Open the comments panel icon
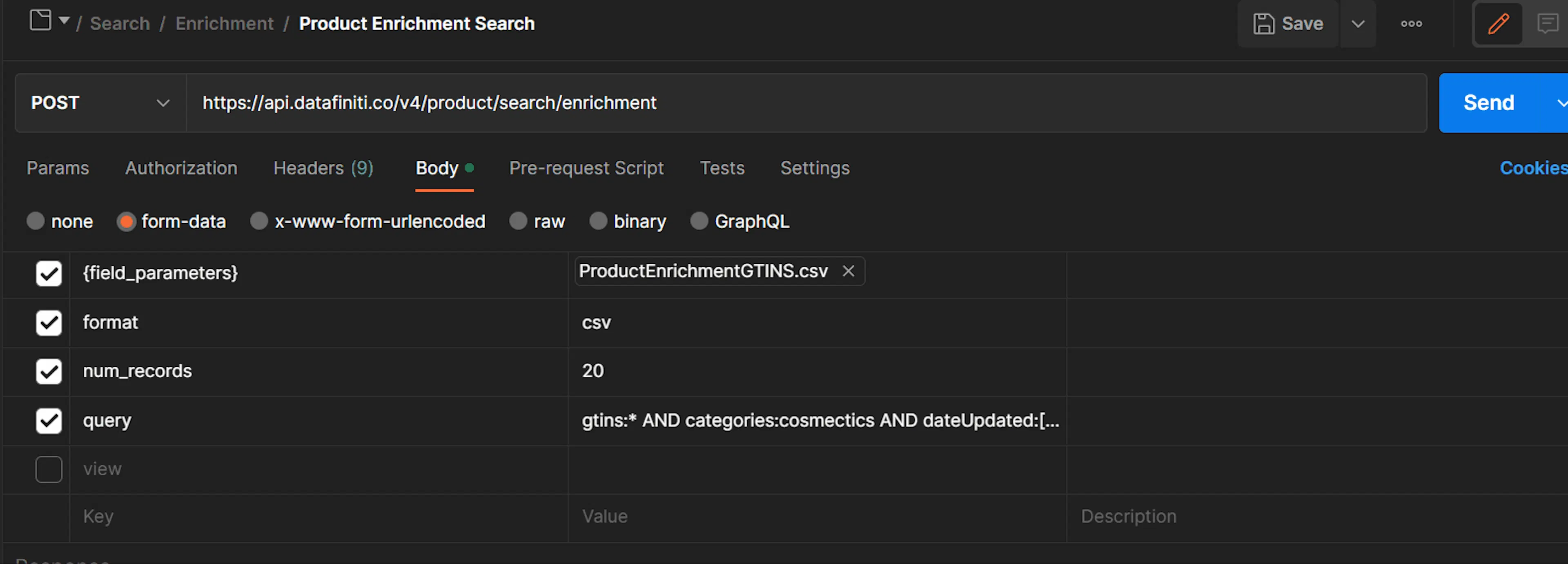The height and width of the screenshot is (564, 1568). [x=1548, y=24]
